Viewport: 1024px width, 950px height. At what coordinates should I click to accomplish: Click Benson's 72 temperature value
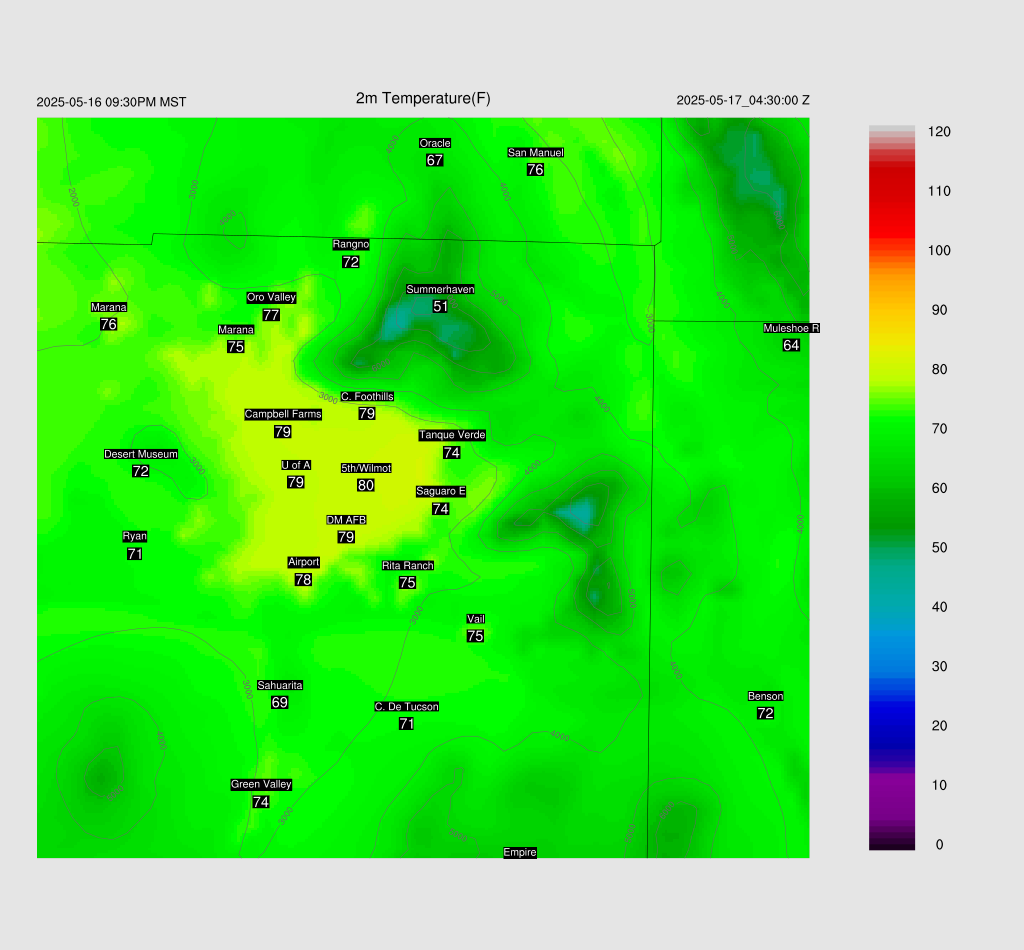coord(765,713)
